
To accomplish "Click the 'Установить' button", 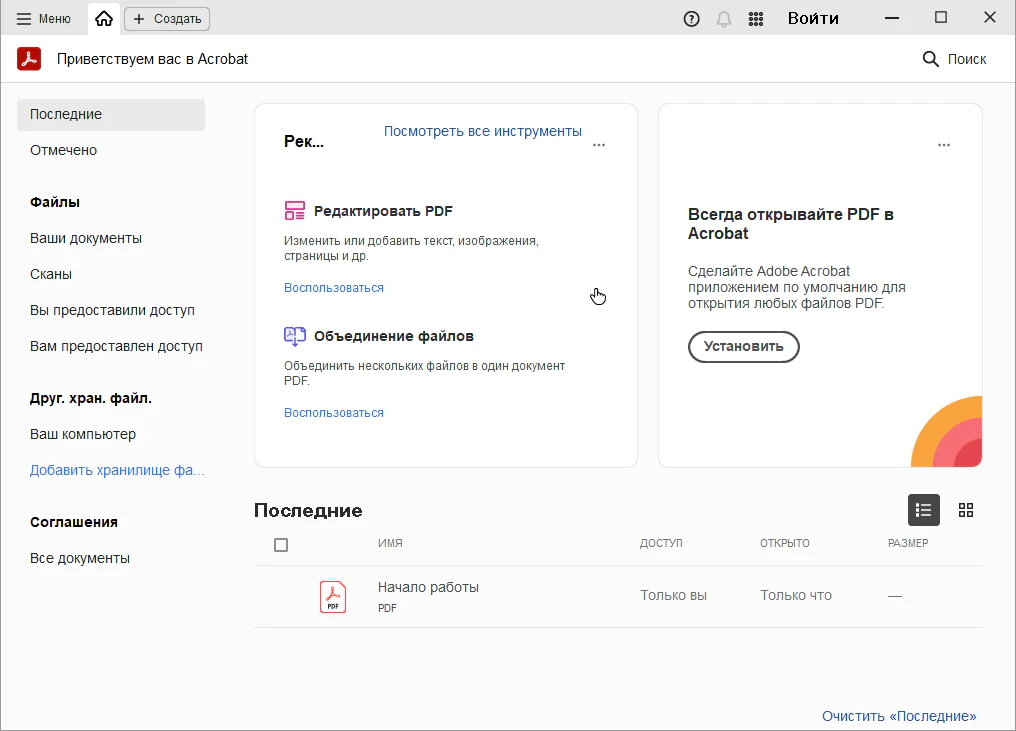I will [x=743, y=347].
